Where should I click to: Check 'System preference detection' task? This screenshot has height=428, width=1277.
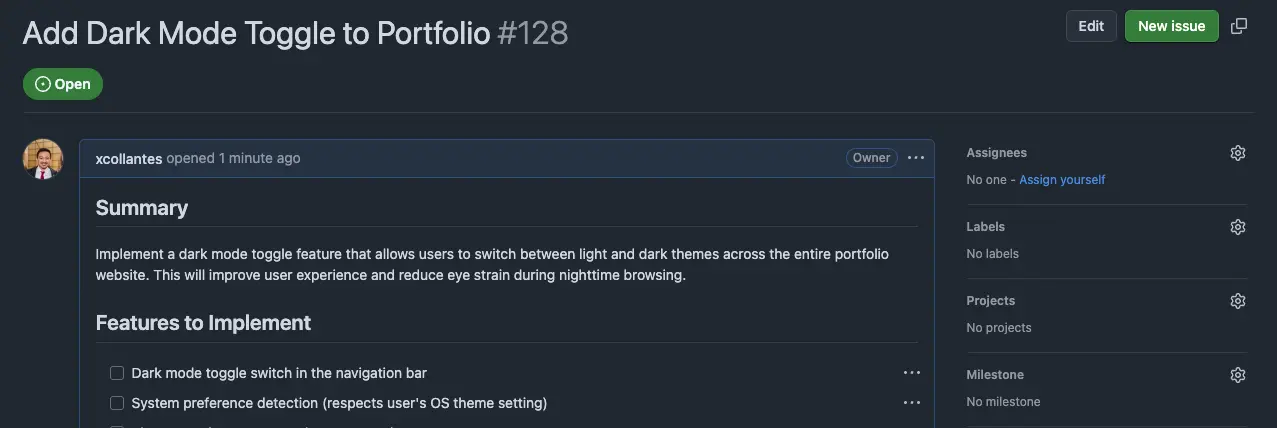[117, 403]
